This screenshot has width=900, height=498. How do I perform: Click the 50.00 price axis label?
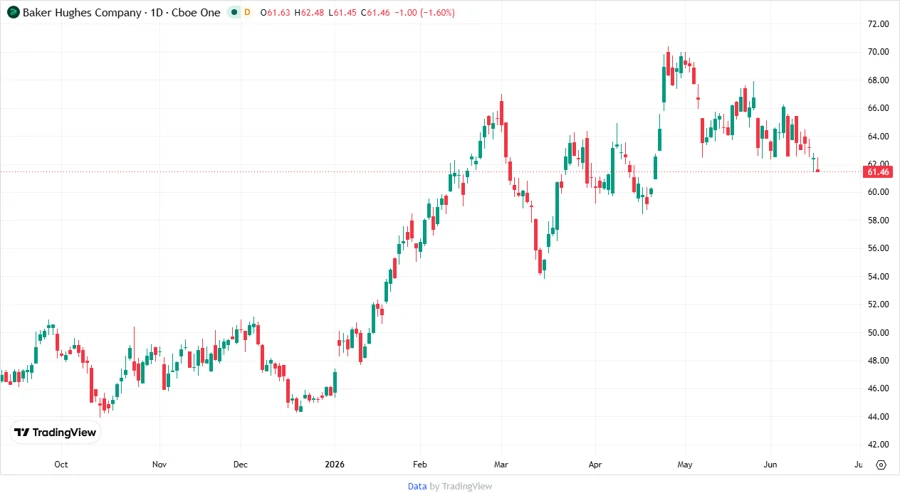coord(878,332)
